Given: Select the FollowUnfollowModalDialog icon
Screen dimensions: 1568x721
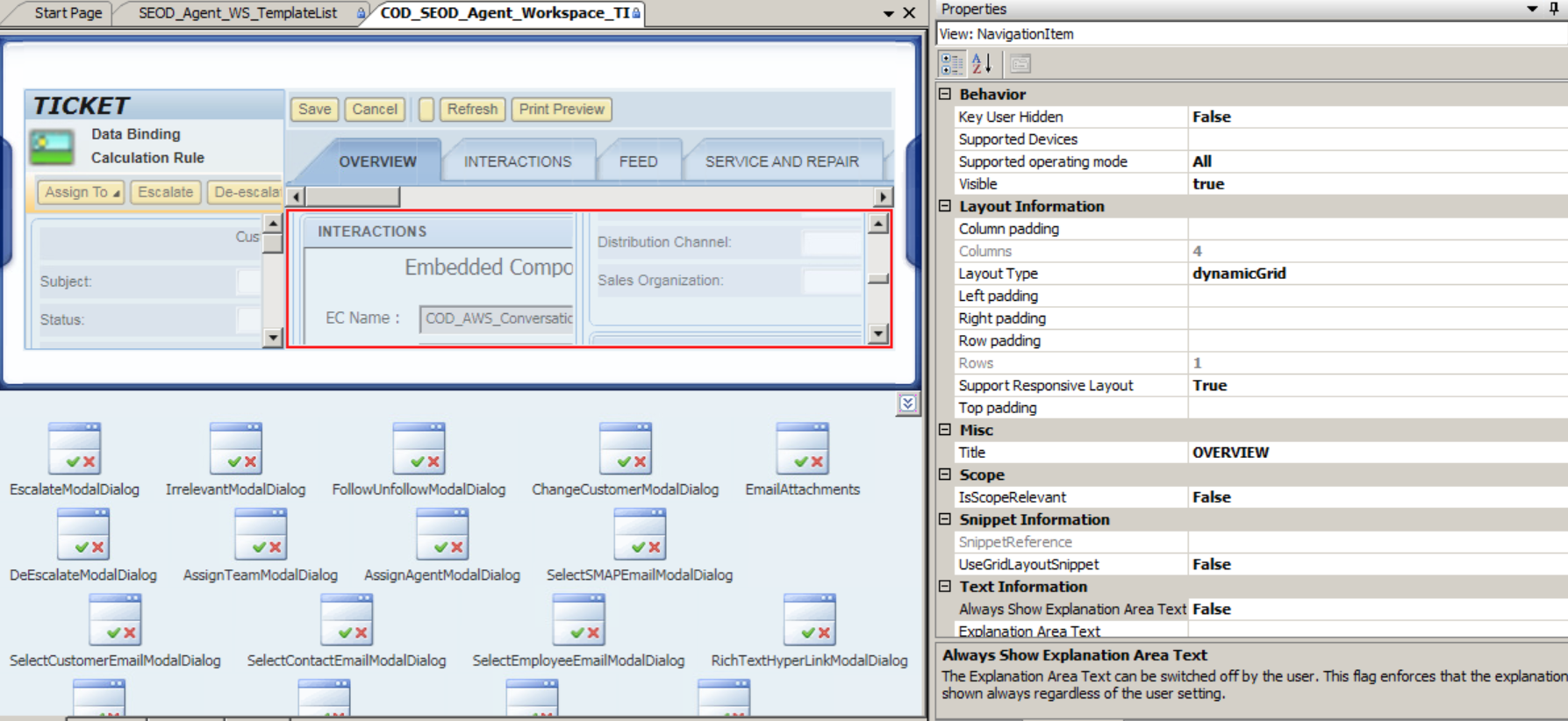Looking at the screenshot, I should (x=419, y=449).
